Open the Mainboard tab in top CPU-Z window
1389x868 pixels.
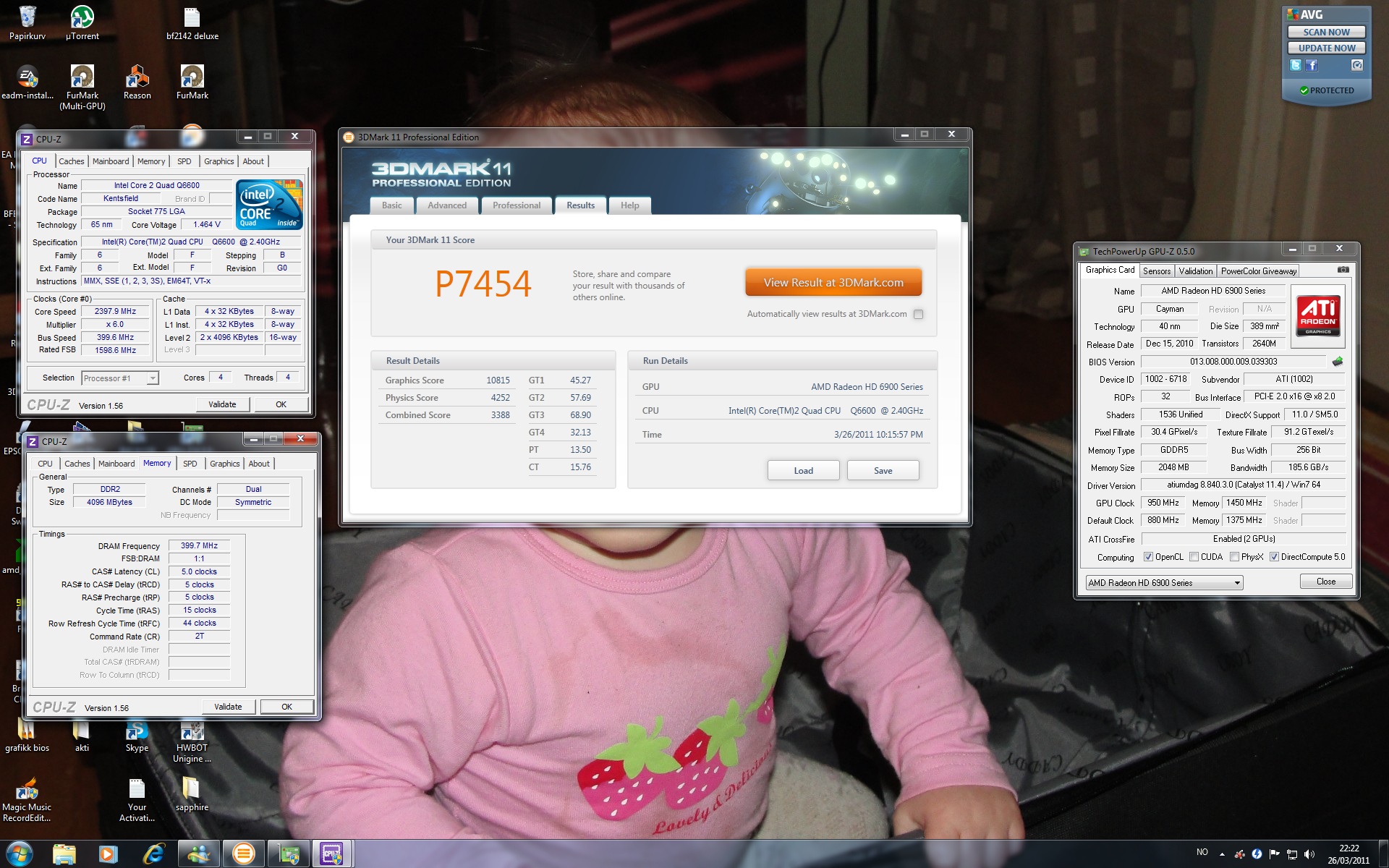click(x=111, y=161)
